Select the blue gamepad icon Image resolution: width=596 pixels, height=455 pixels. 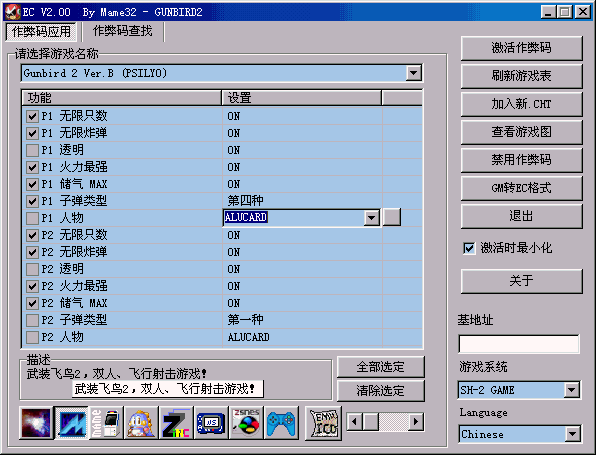point(281,423)
